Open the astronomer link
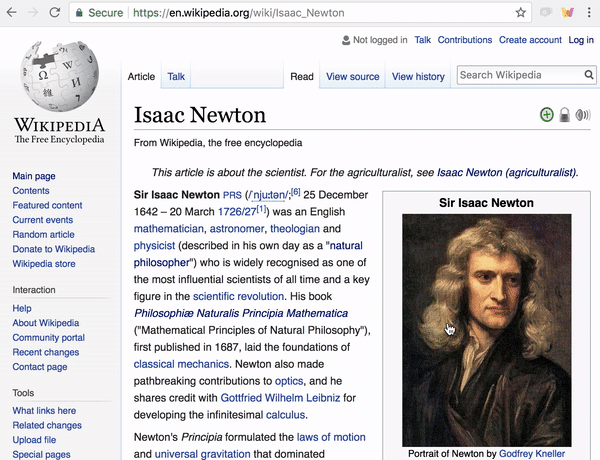Viewport: 600px width, 460px height. [237, 228]
